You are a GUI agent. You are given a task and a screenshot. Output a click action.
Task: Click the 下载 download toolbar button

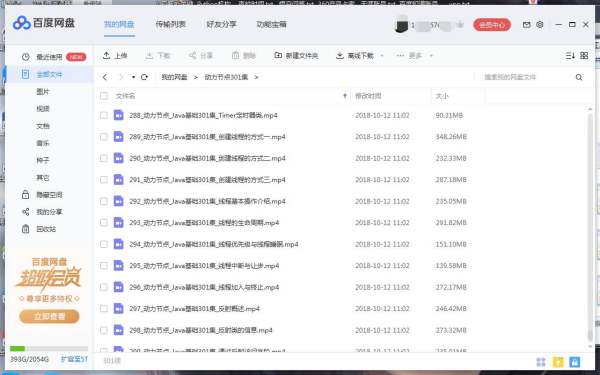coord(158,56)
